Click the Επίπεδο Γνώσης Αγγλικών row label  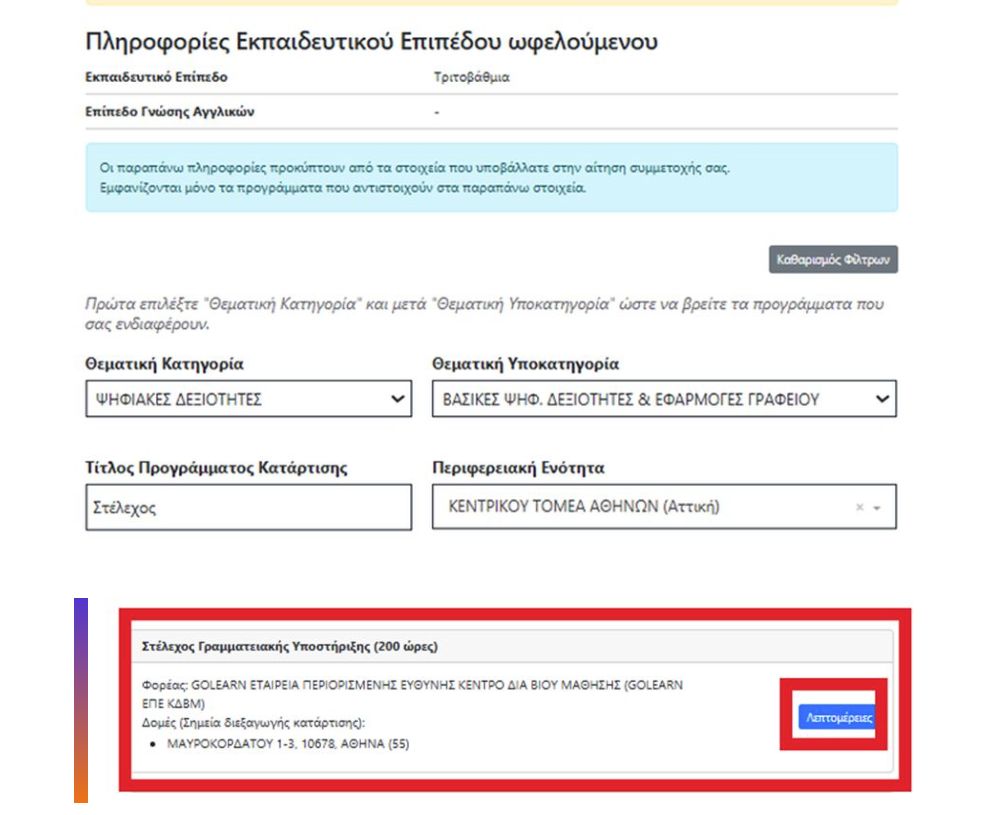pyautogui.click(x=170, y=112)
